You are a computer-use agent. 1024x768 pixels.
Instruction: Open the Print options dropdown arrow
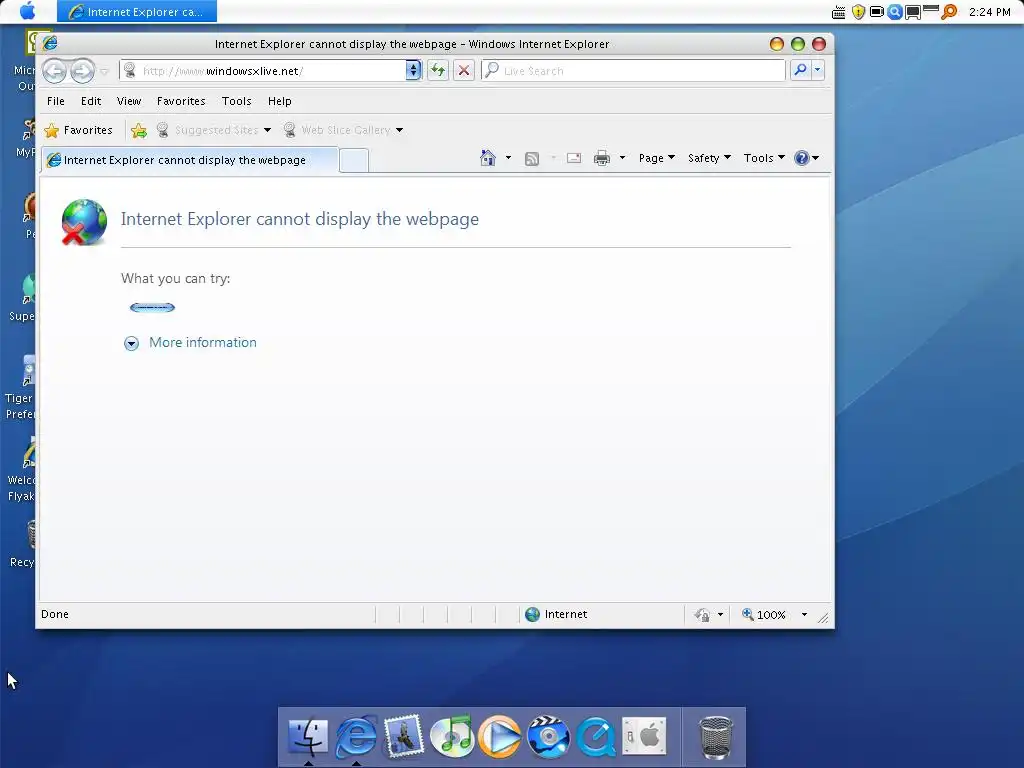[x=622, y=158]
